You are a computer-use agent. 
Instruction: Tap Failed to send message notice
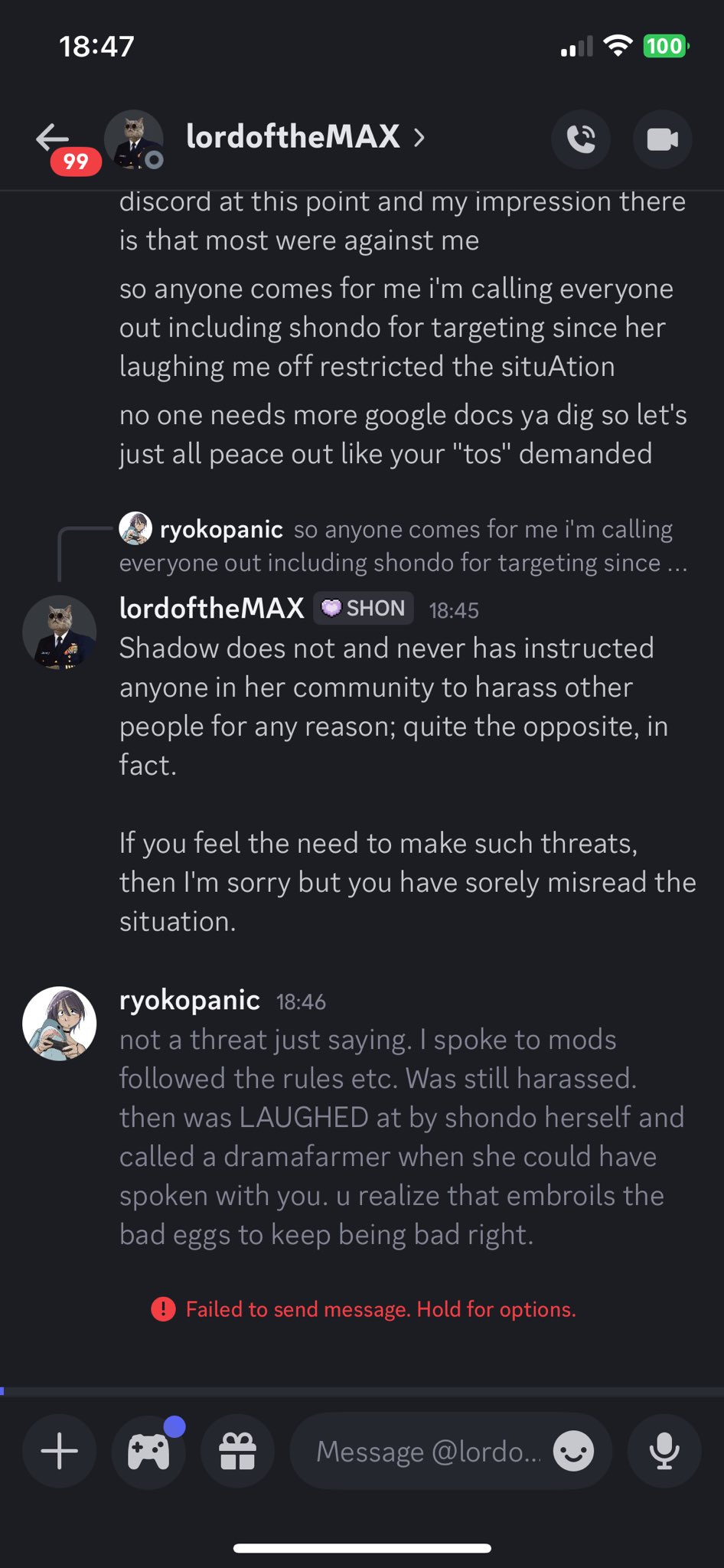[380, 1309]
